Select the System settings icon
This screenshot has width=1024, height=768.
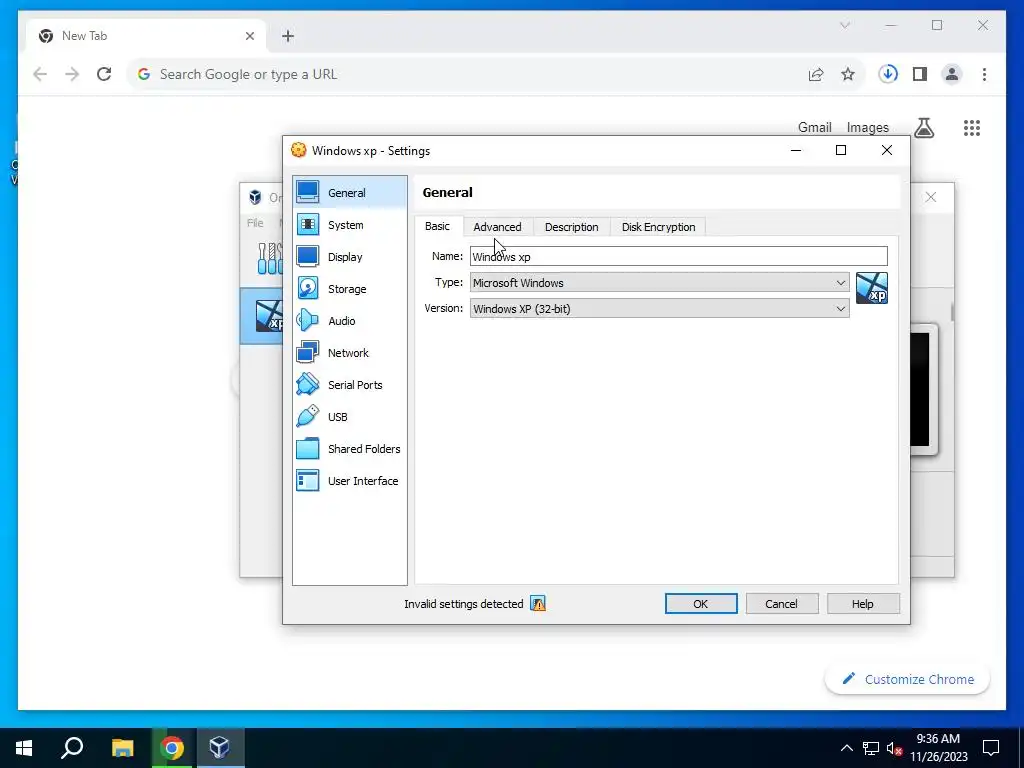[x=308, y=224]
